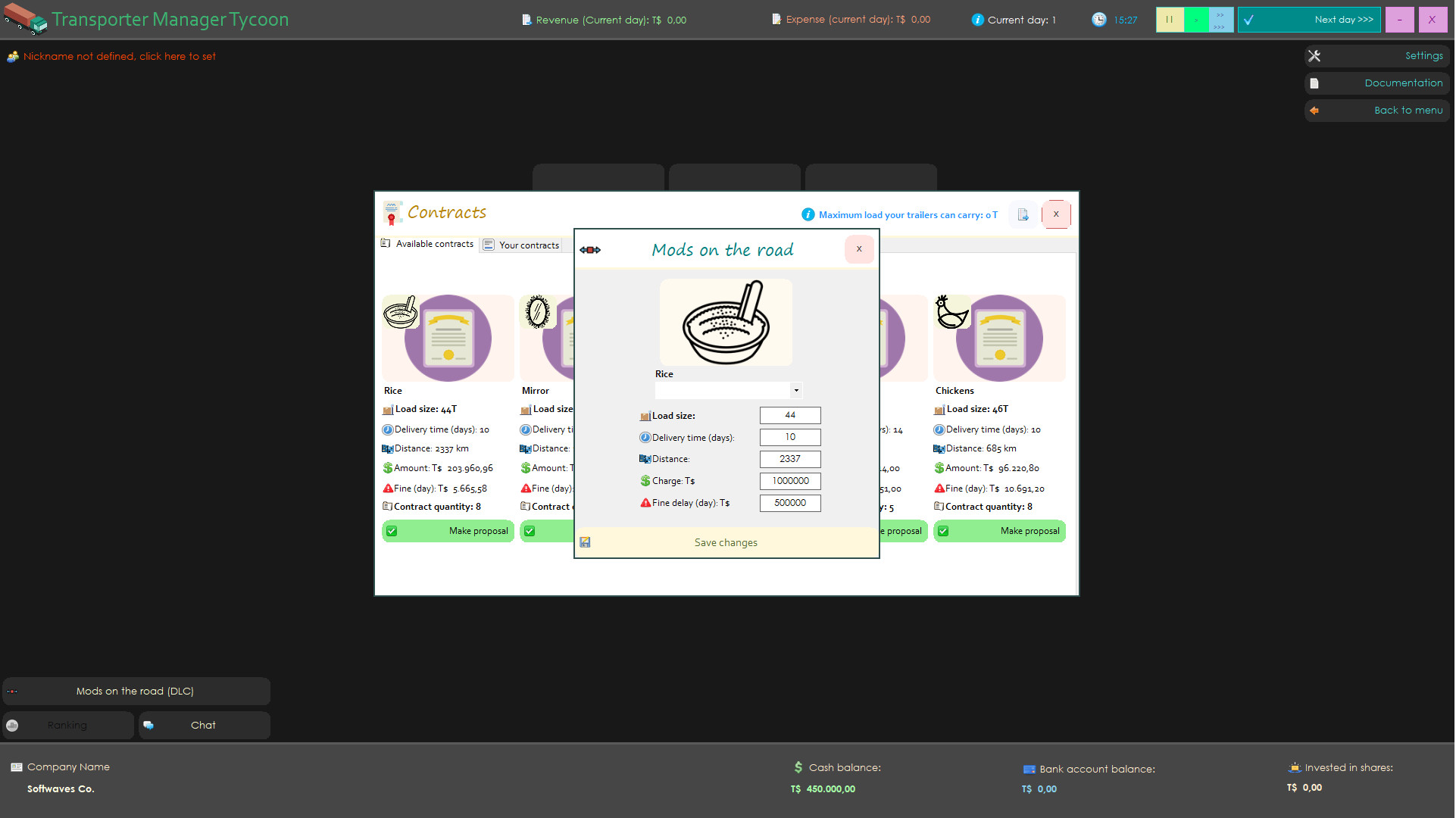Viewport: 1456px width, 818px height.
Task: Click the Charge amount input field
Action: point(789,480)
